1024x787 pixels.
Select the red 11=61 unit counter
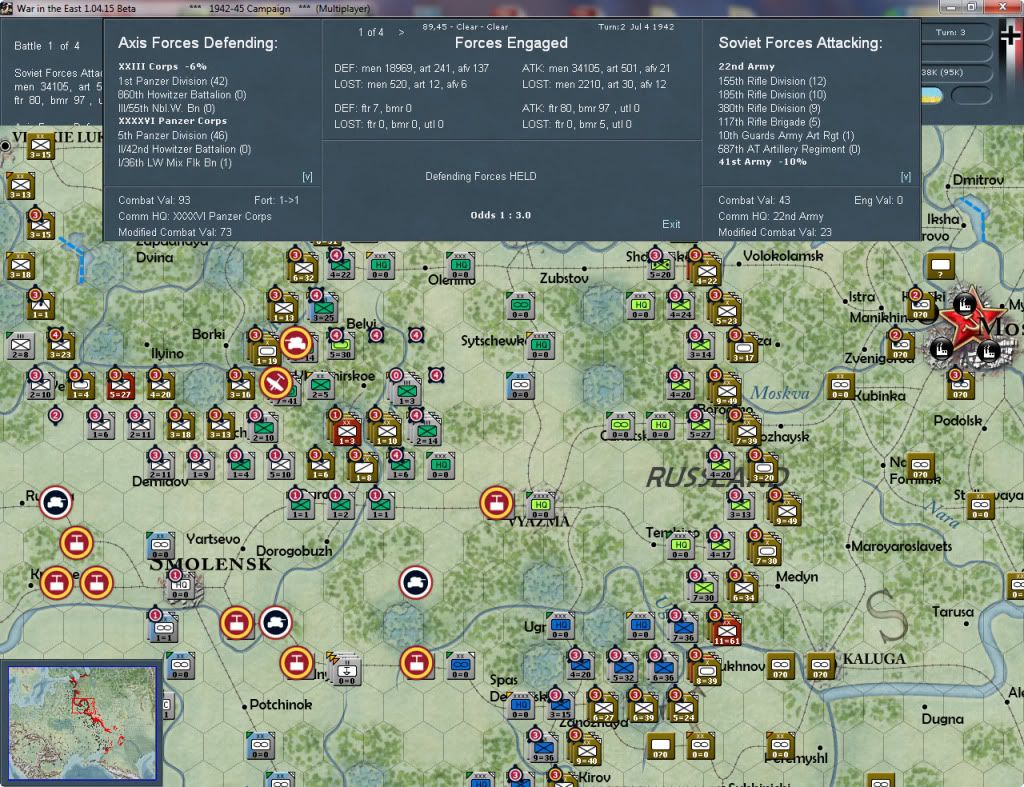click(x=726, y=632)
